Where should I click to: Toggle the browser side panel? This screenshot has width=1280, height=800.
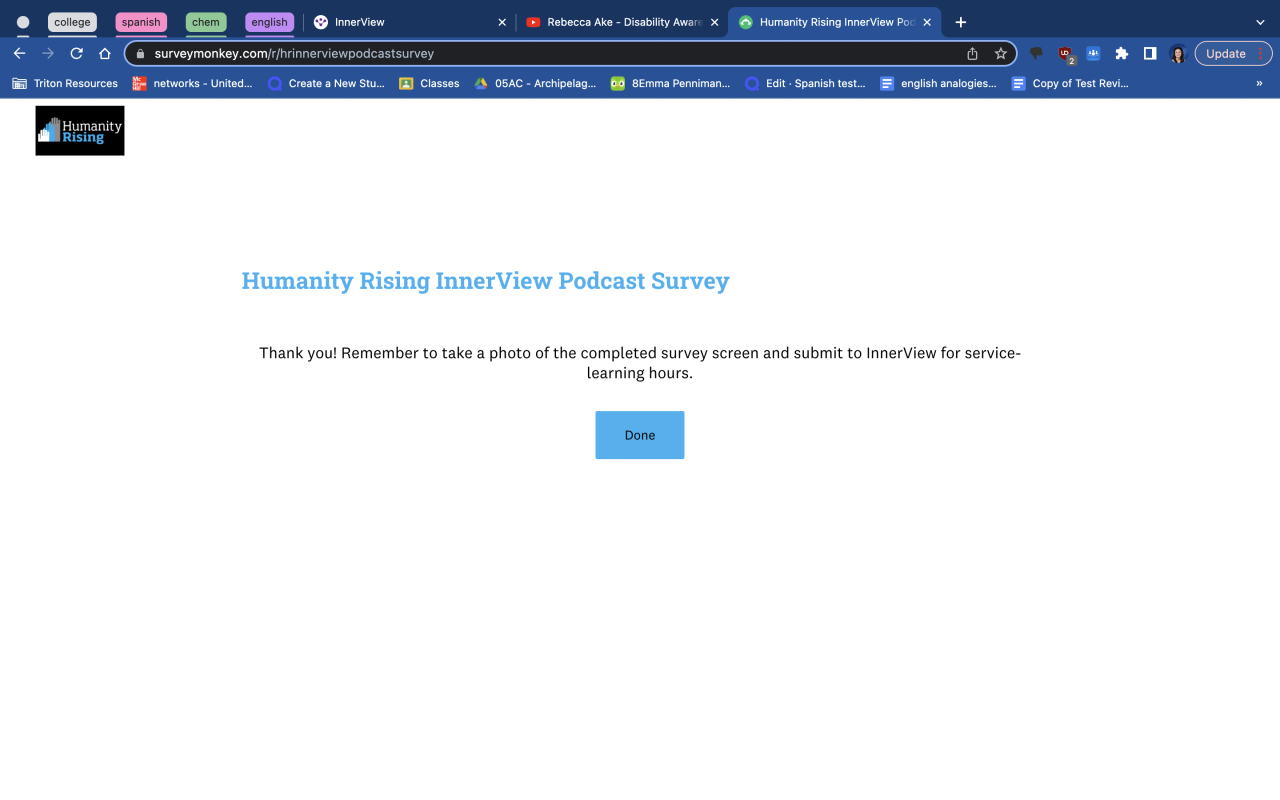(1150, 54)
